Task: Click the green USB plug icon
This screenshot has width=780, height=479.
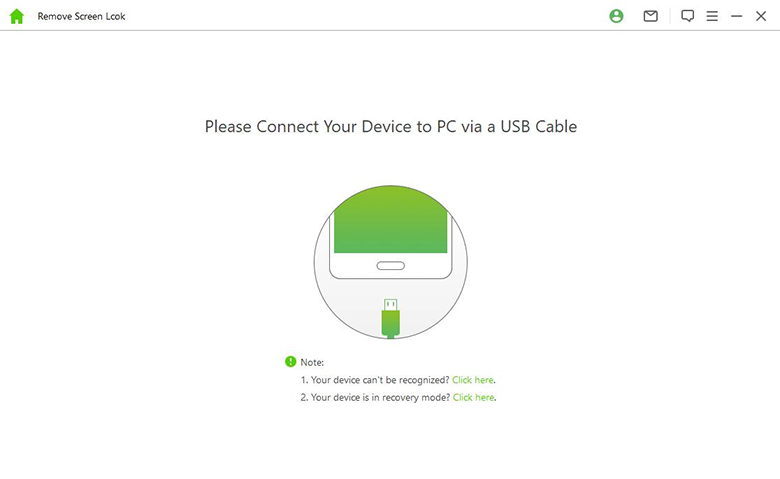Action: (x=390, y=318)
